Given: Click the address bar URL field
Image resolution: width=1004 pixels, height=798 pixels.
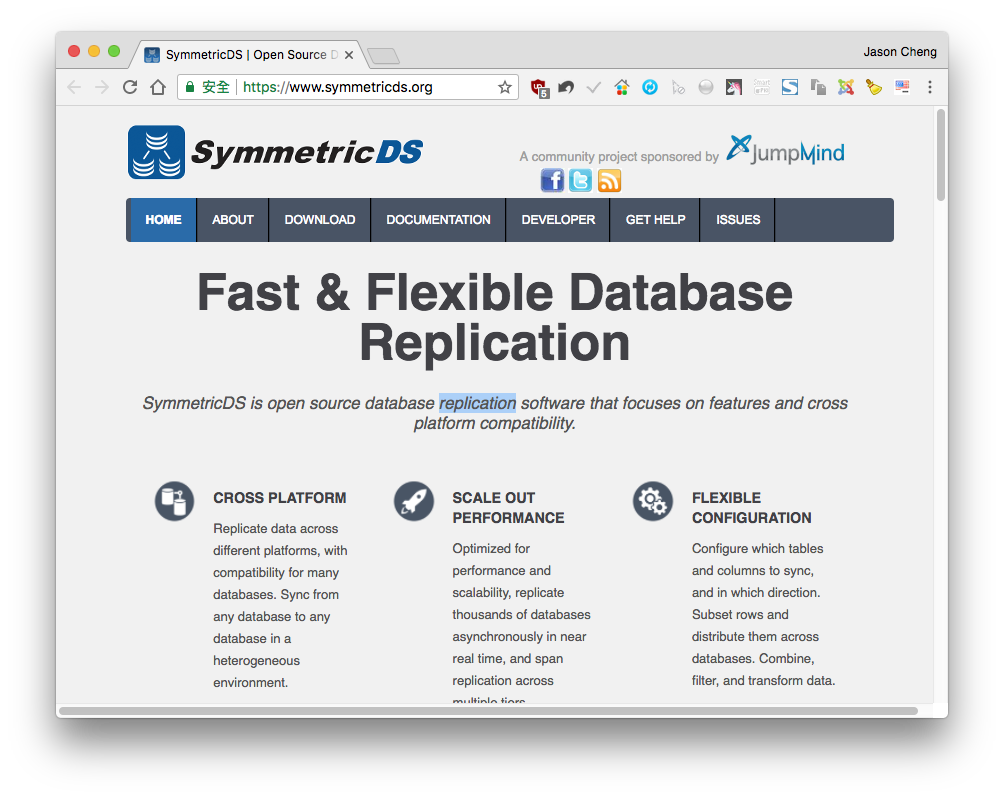Looking at the screenshot, I should pos(348,87).
